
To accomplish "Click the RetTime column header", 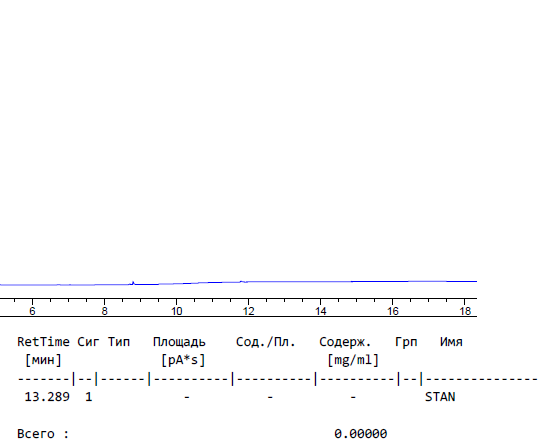I will point(43,342).
